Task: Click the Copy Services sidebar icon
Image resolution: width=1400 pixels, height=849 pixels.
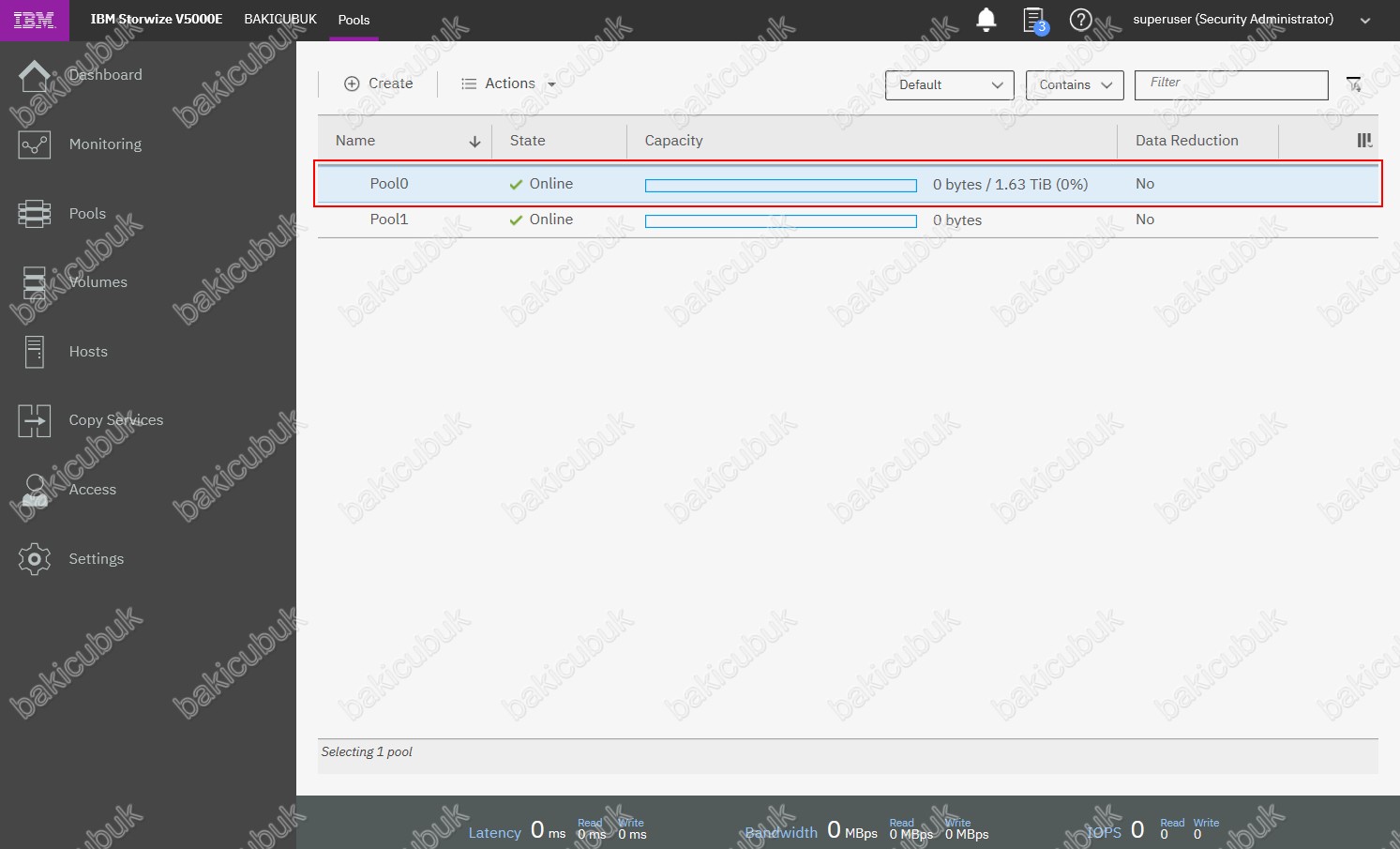Action: click(35, 420)
